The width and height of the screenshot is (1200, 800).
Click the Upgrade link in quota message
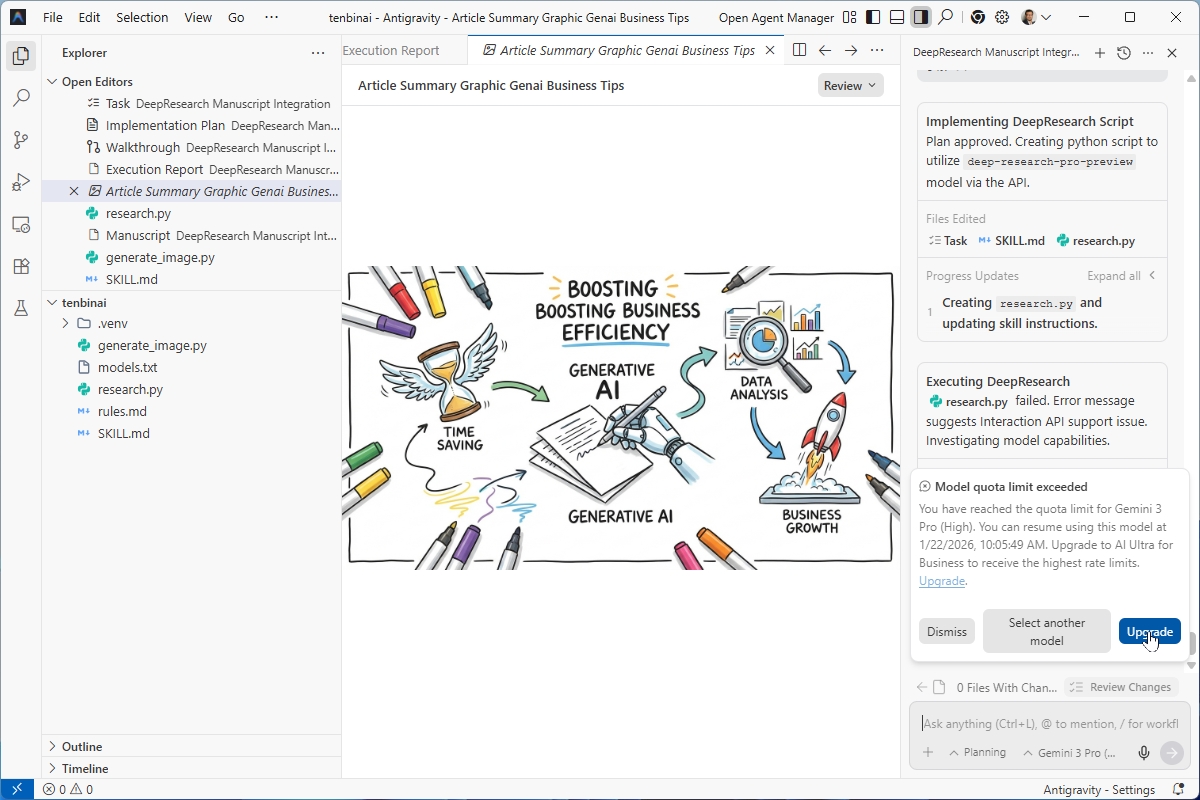tap(941, 581)
